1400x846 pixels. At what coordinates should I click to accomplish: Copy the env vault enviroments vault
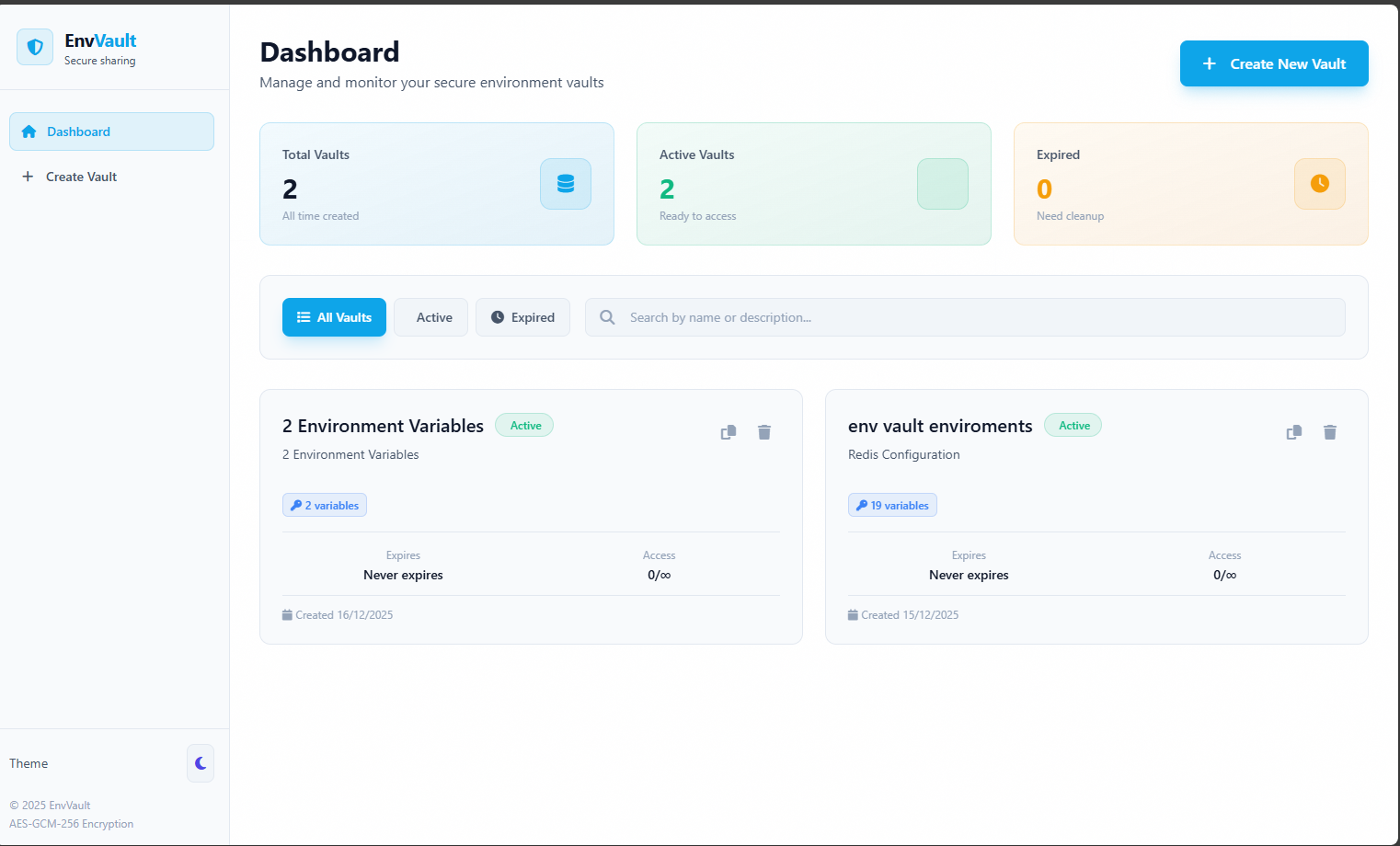click(x=1293, y=431)
